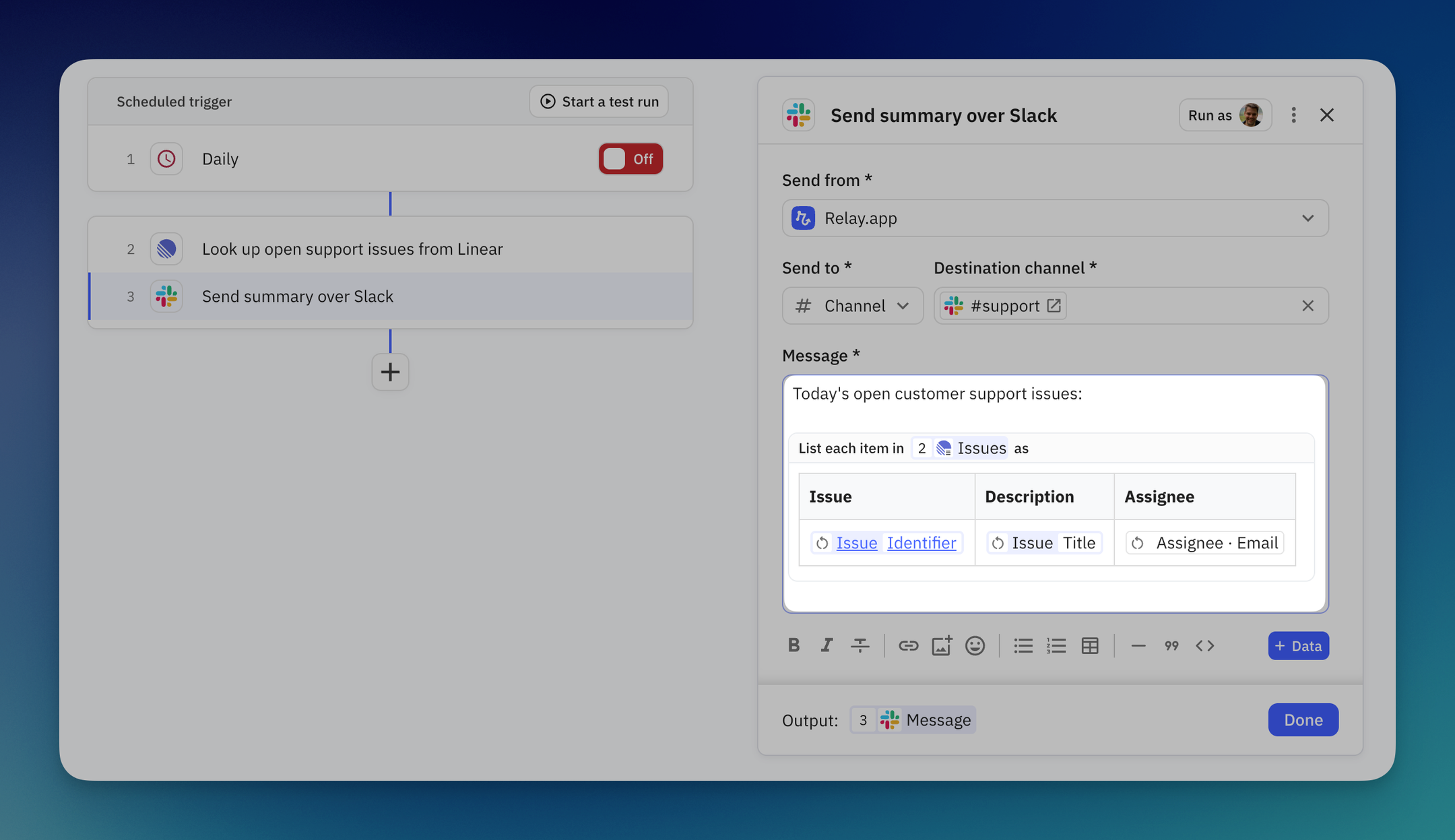Viewport: 1455px width, 840px height.
Task: Open the Send to Channel dropdown
Action: click(x=852, y=306)
